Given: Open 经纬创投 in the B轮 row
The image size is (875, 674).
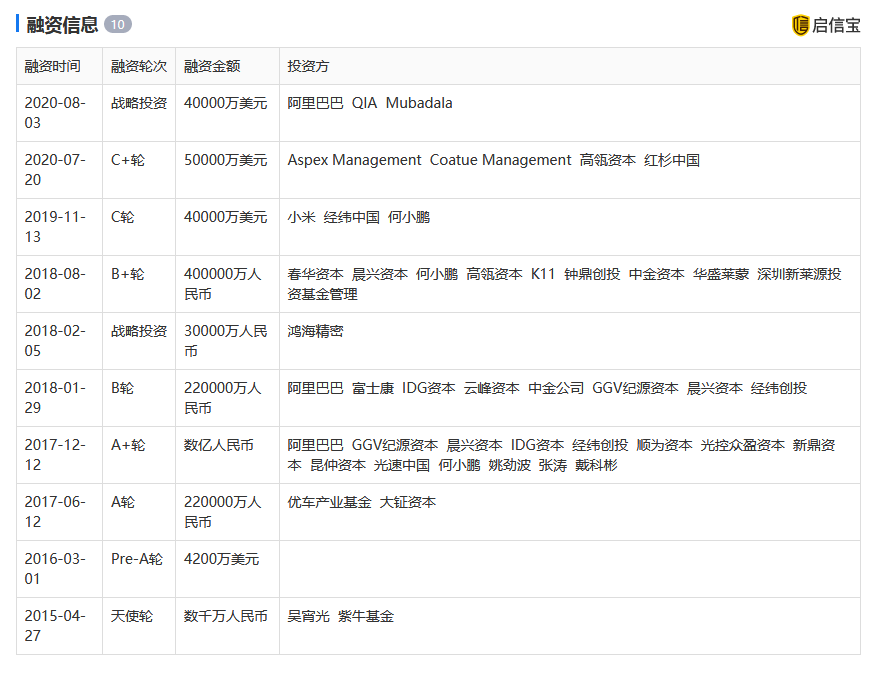Looking at the screenshot, I should (x=778, y=388).
